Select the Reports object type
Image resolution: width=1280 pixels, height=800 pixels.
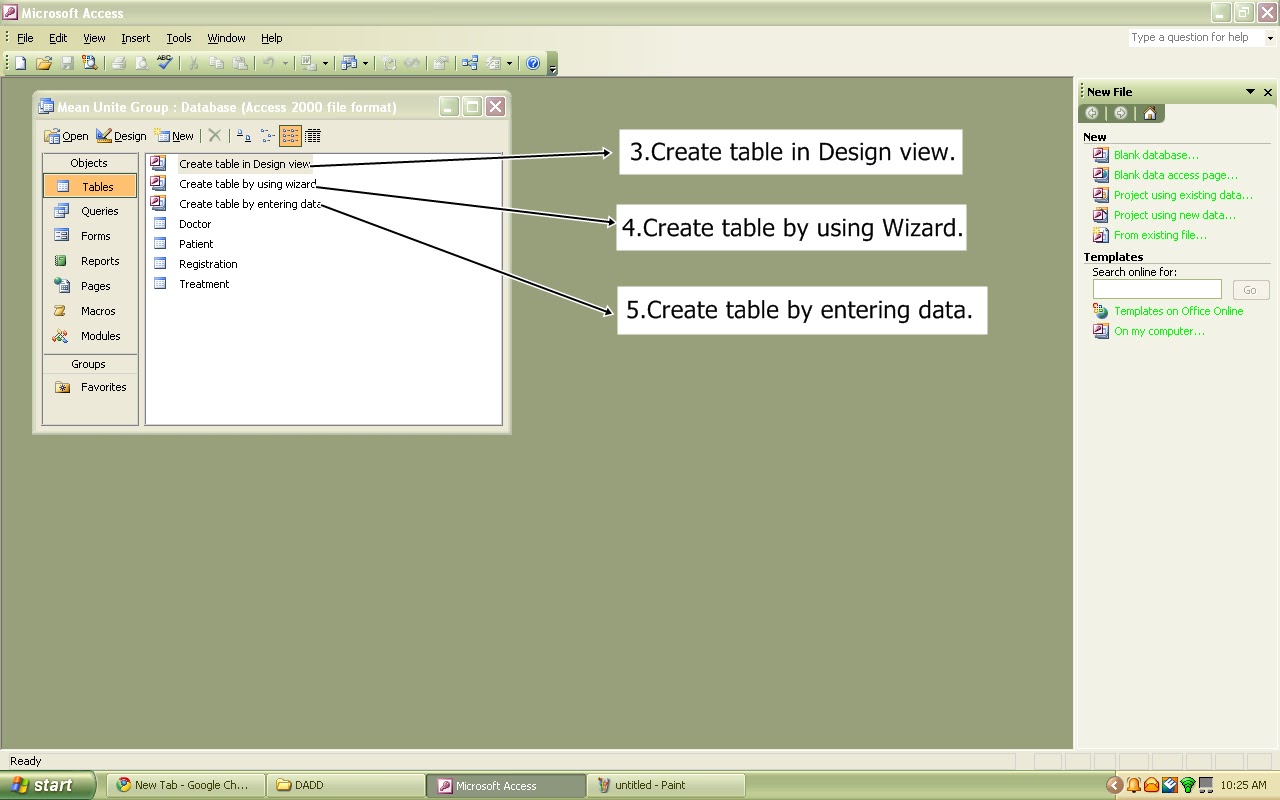pos(90,261)
